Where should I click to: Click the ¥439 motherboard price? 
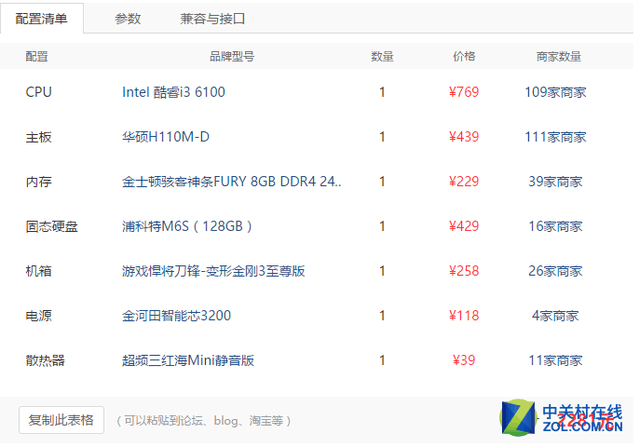pos(464,137)
